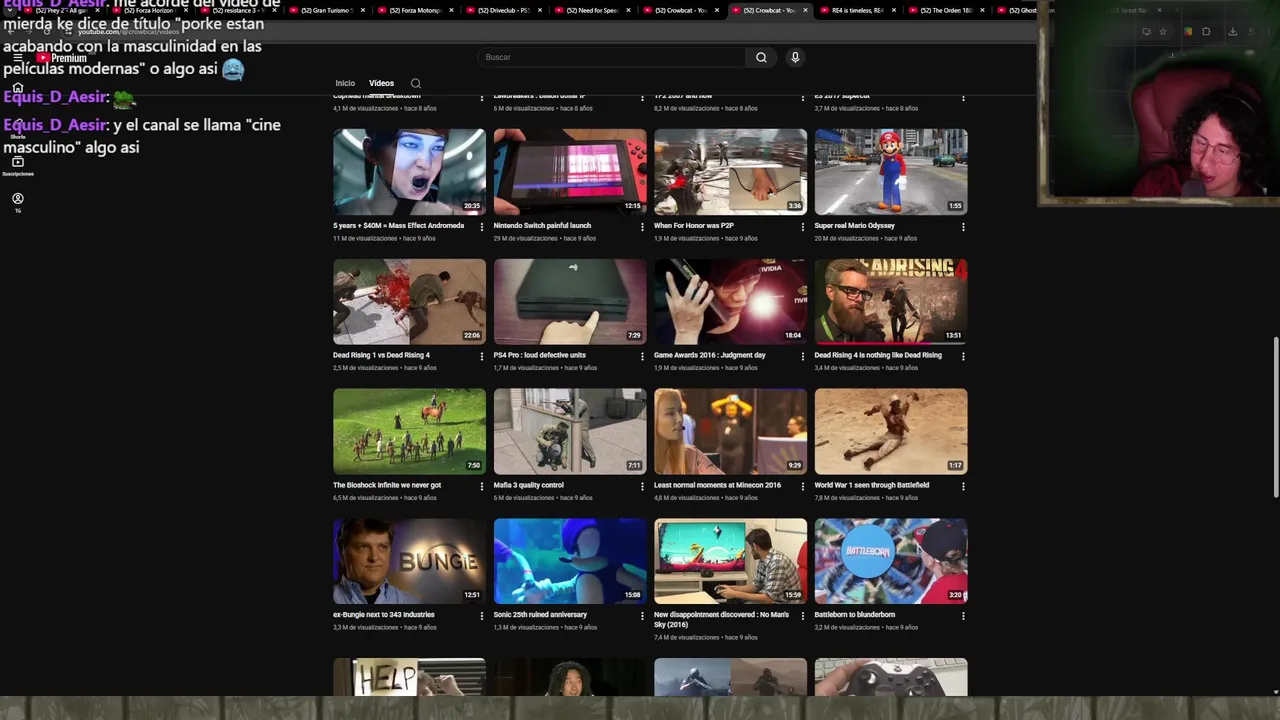Click the Buscar search field

tap(611, 57)
